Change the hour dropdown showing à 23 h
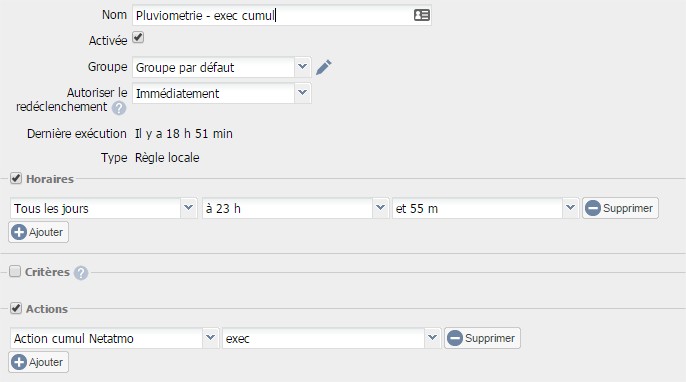 pos(295,208)
